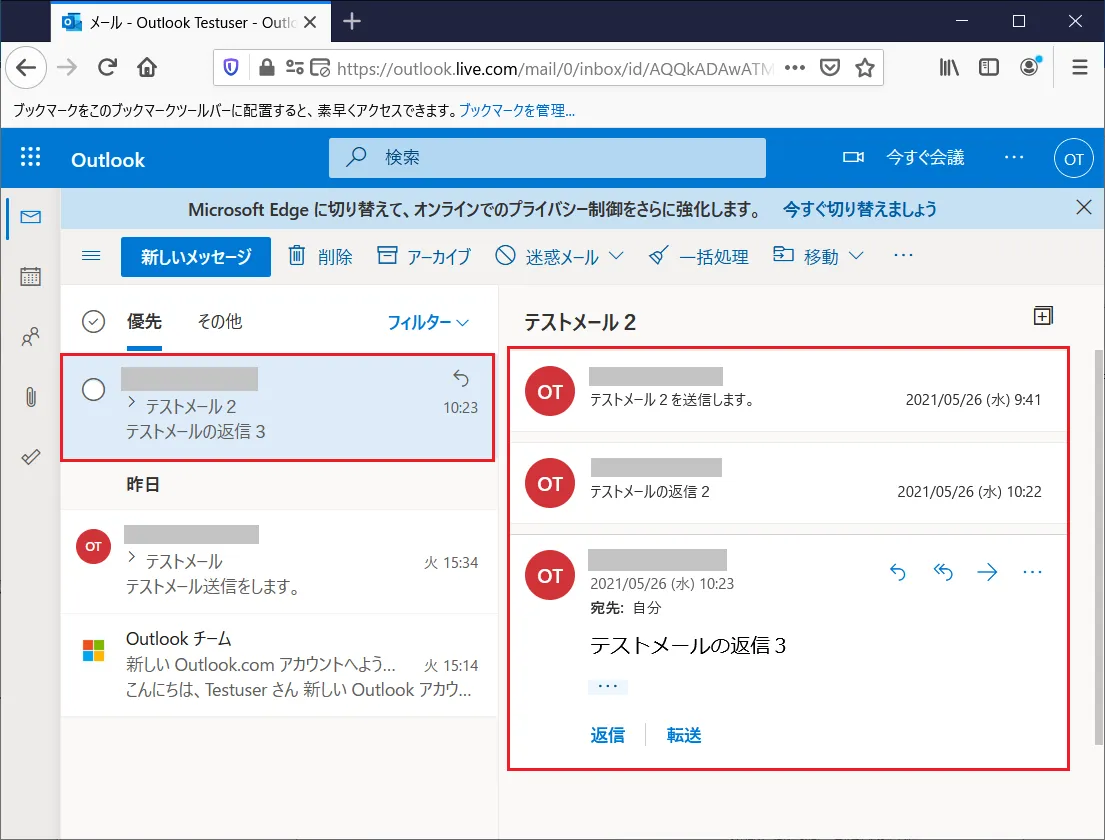Image resolution: width=1105 pixels, height=840 pixels.
Task: Open header more options ellipsis
Action: click(1014, 157)
